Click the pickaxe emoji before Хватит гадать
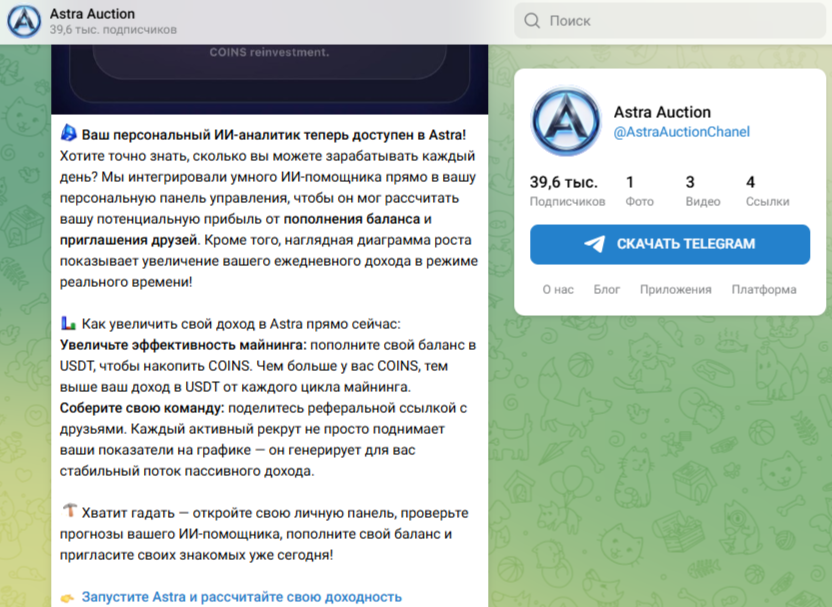The image size is (832, 607). coord(69,511)
